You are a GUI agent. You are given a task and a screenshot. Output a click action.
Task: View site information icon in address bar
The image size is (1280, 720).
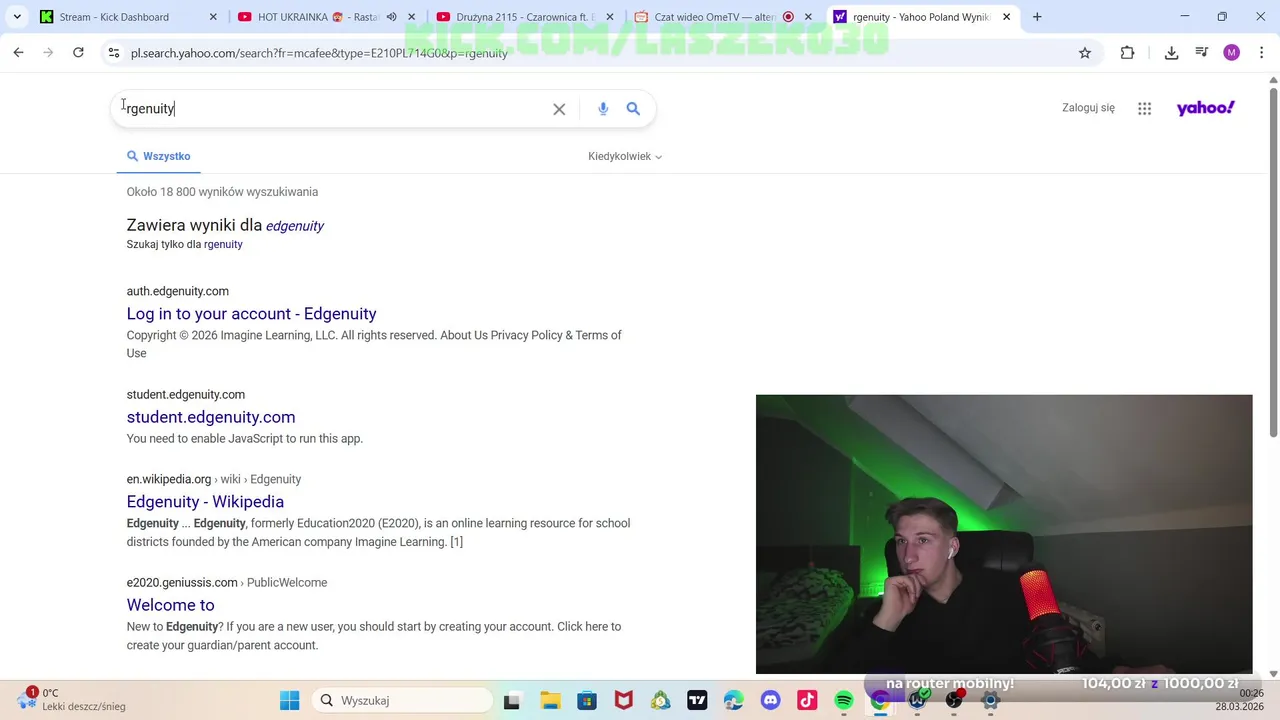pos(114,53)
